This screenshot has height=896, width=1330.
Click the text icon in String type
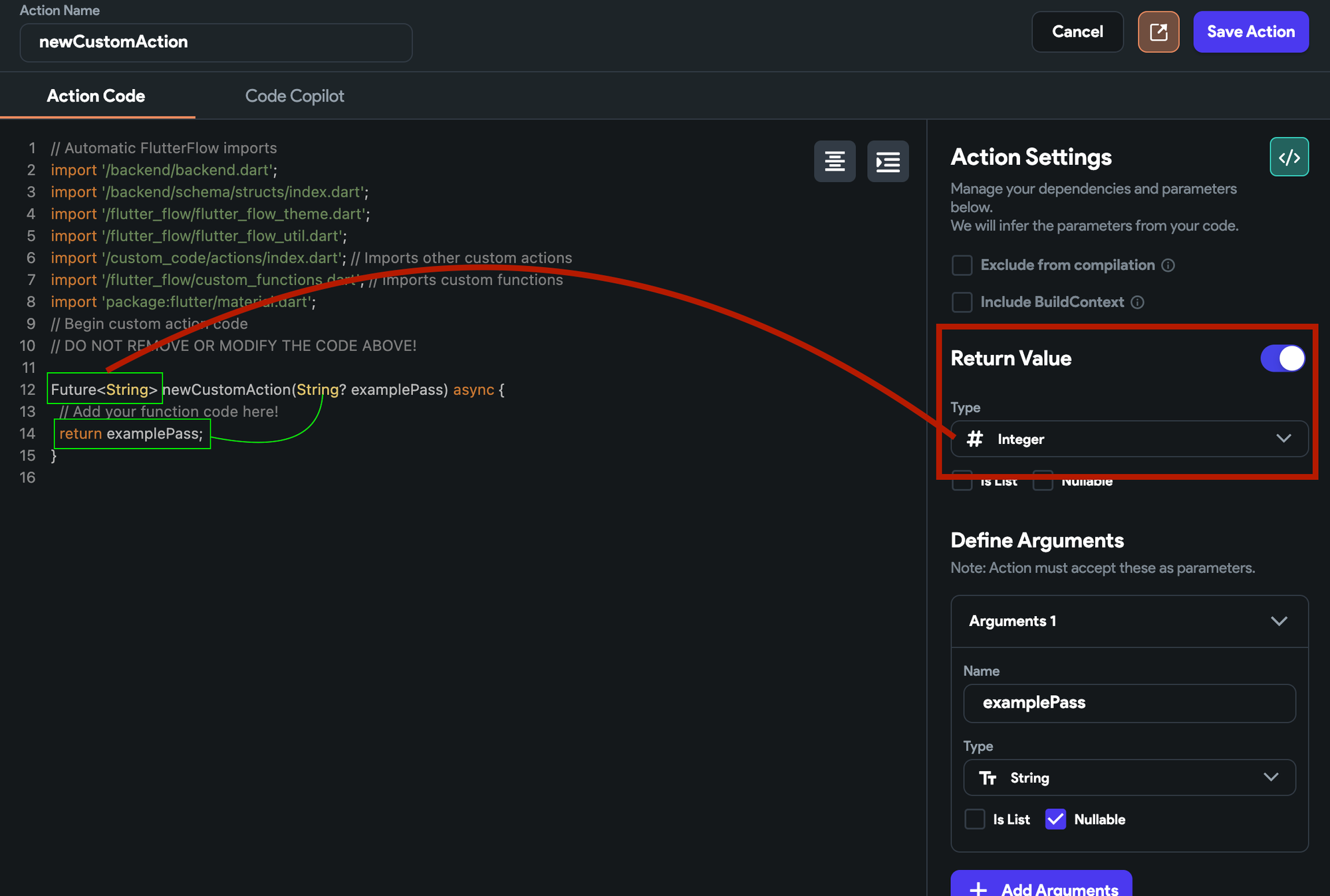click(x=988, y=778)
